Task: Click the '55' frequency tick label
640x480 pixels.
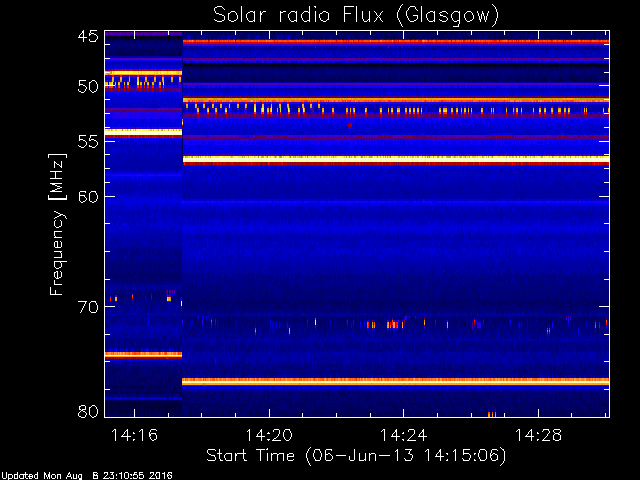Action: (88, 142)
